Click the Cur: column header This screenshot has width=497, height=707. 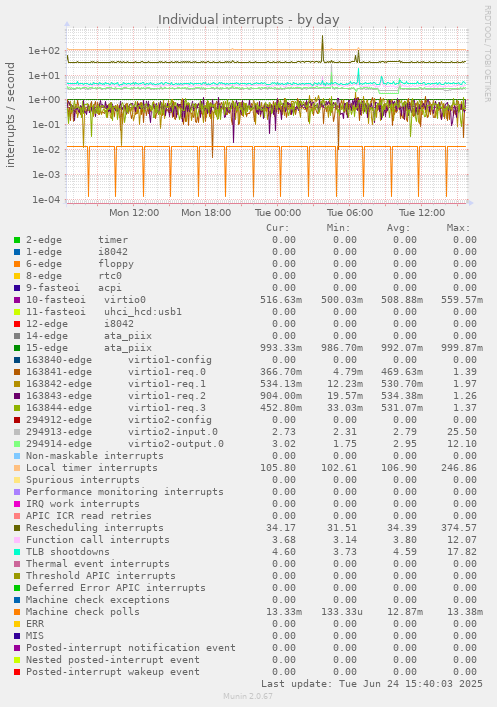point(278,228)
